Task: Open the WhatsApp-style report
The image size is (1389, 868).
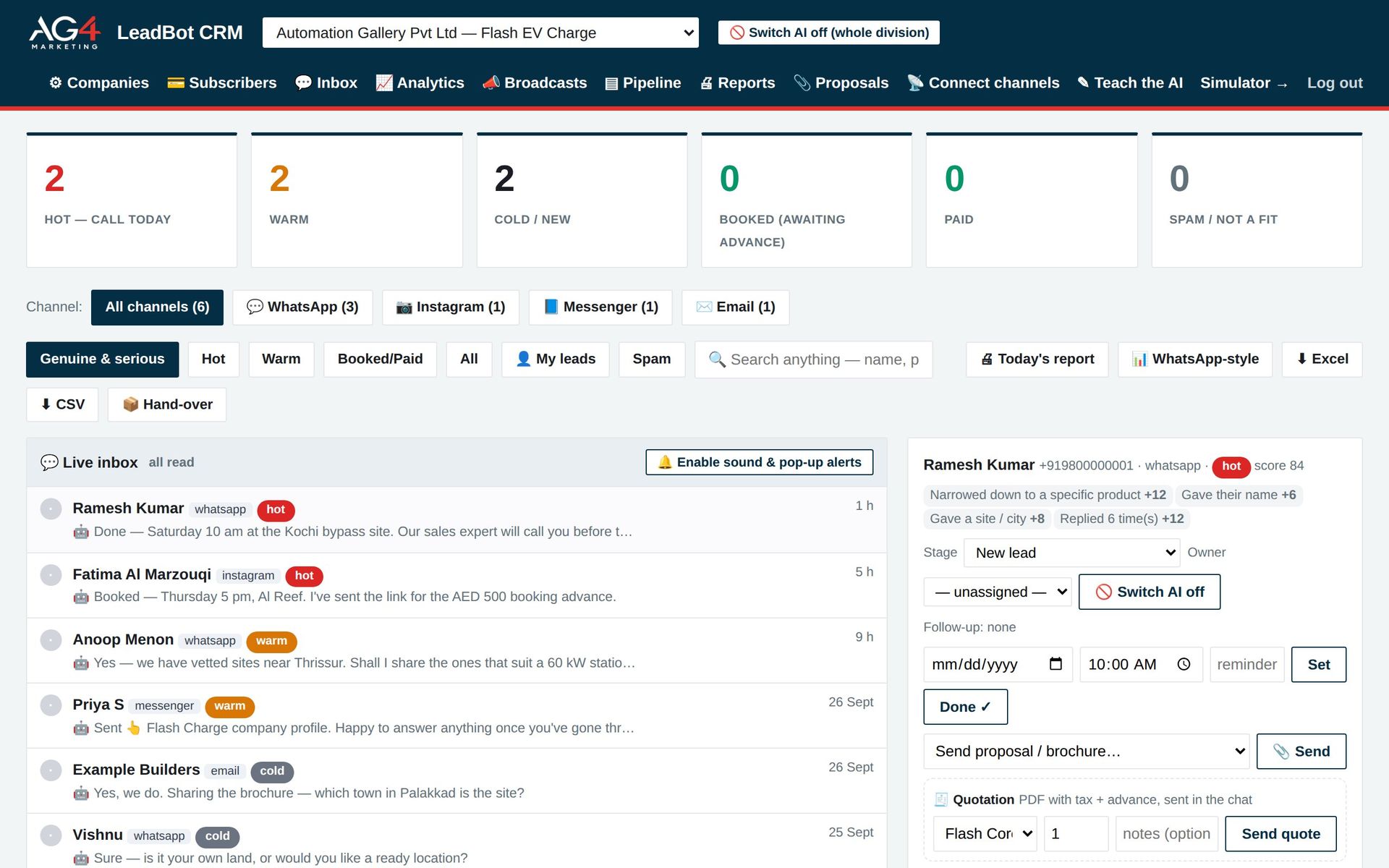Action: coord(1195,359)
